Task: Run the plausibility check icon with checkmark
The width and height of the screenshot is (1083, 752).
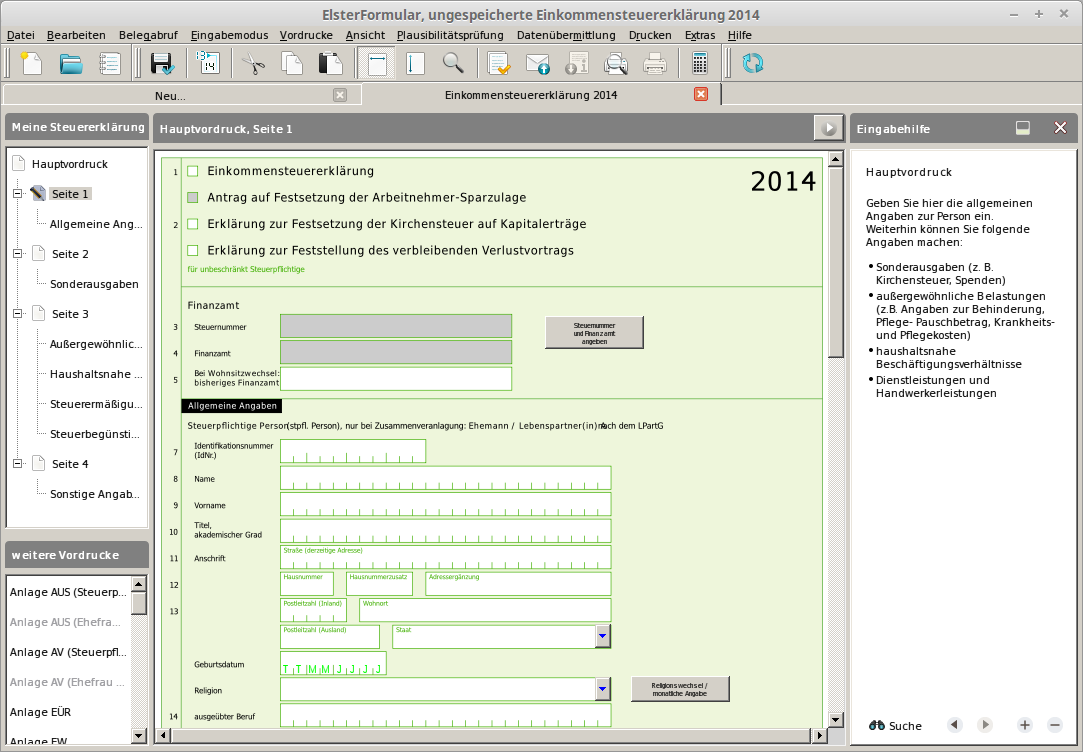Action: pyautogui.click(x=499, y=64)
